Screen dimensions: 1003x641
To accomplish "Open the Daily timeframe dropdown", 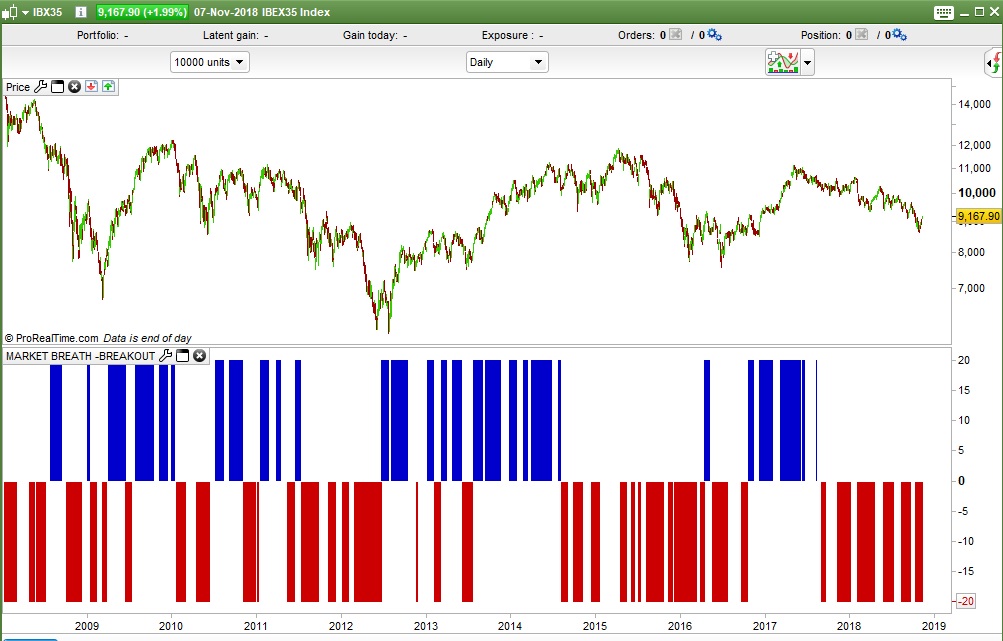I will click(x=507, y=62).
